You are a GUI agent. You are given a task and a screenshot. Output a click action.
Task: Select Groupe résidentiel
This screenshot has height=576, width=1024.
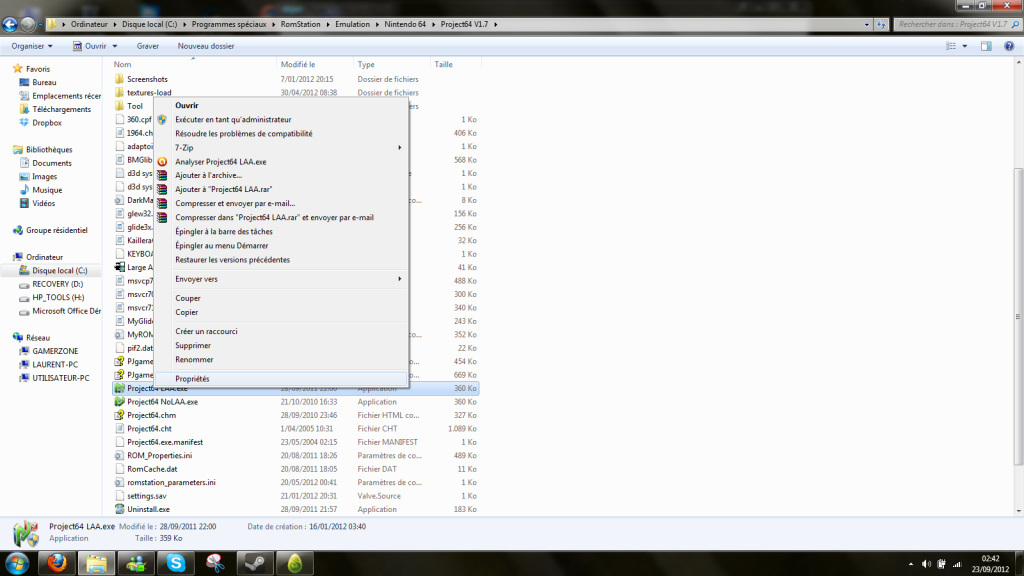click(56, 231)
